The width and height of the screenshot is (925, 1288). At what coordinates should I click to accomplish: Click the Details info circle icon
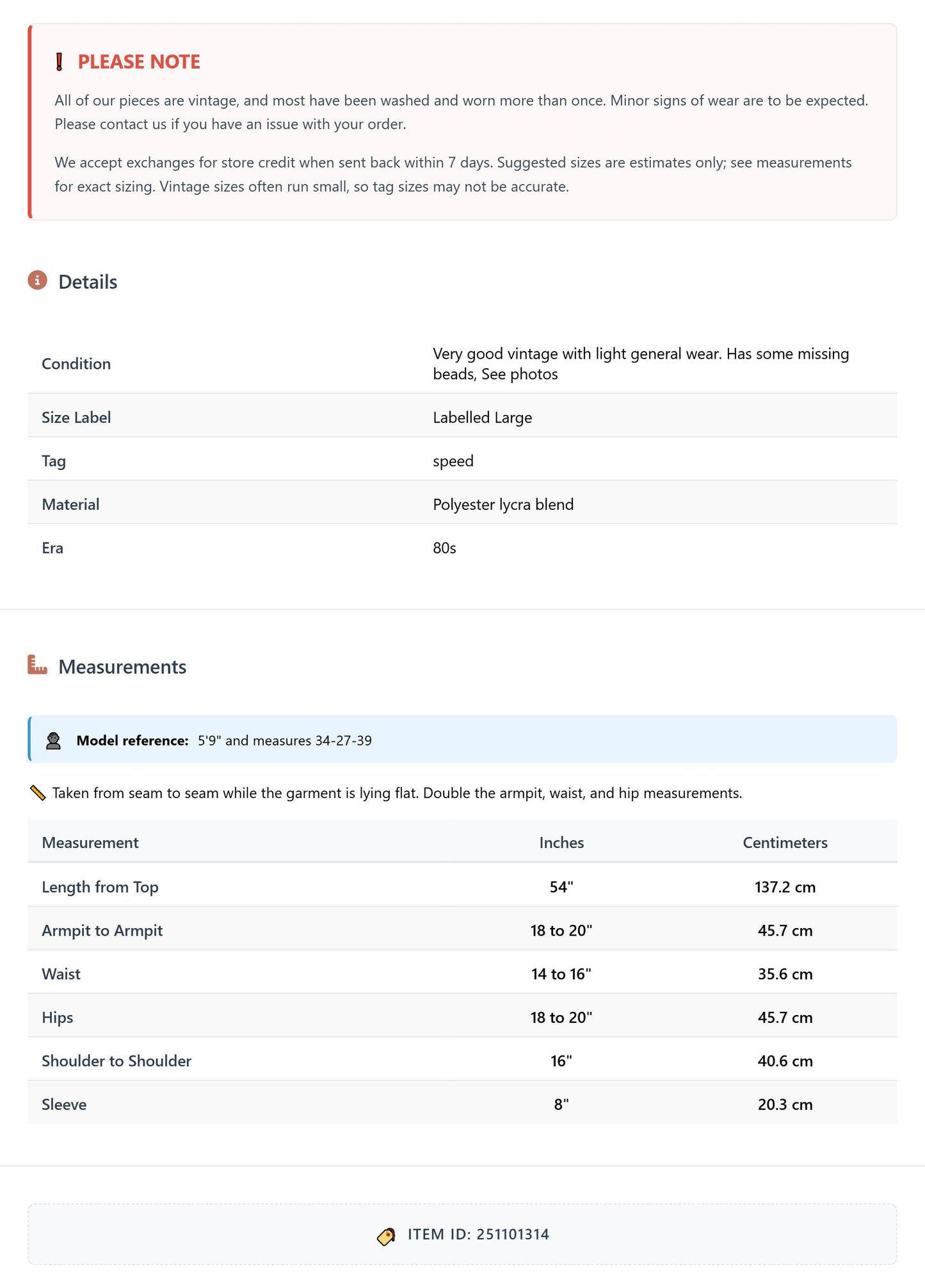pyautogui.click(x=38, y=281)
